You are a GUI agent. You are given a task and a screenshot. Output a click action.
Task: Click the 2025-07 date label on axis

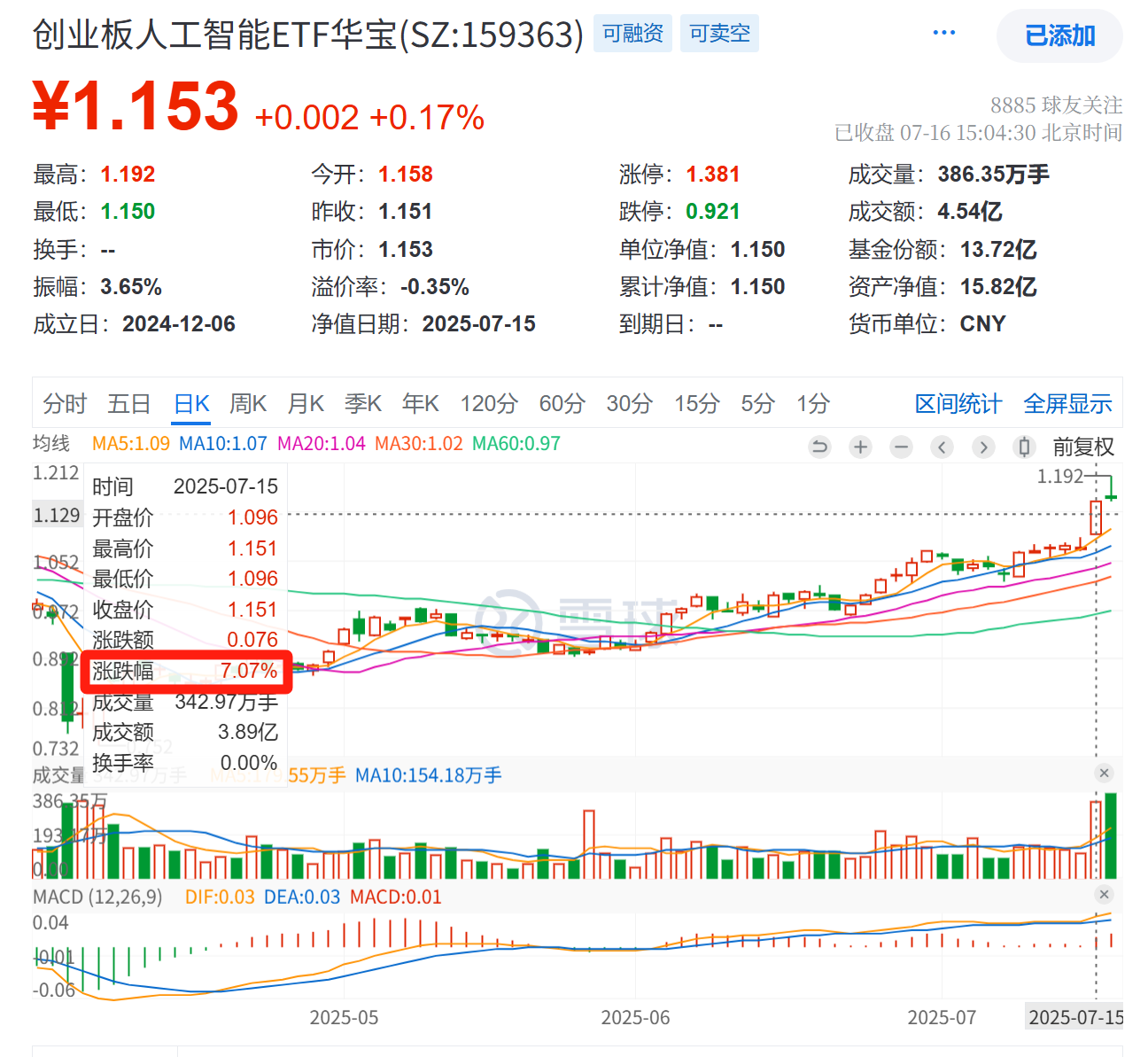pos(942,1017)
